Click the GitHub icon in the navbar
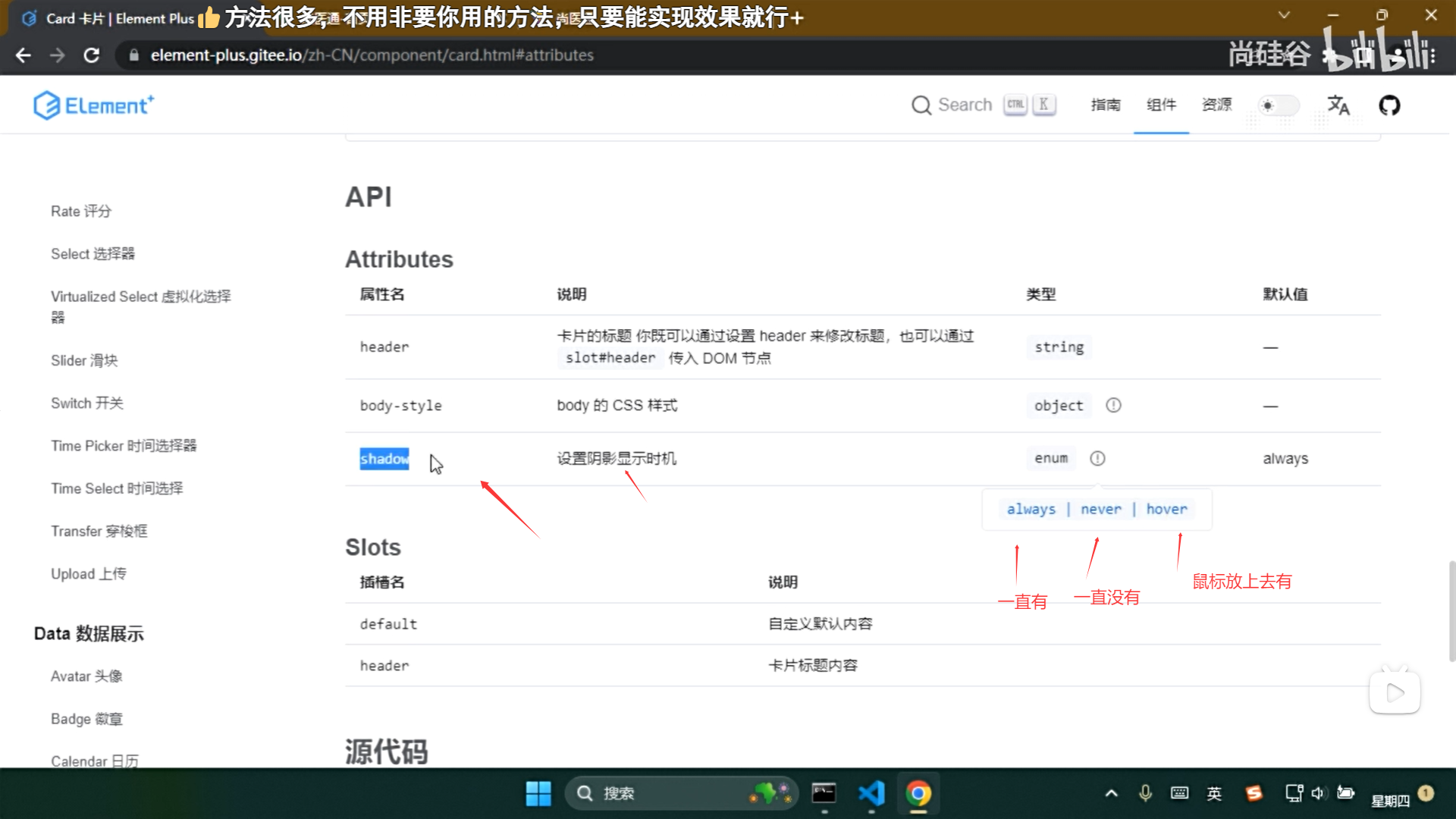The image size is (1456, 819). (1389, 105)
